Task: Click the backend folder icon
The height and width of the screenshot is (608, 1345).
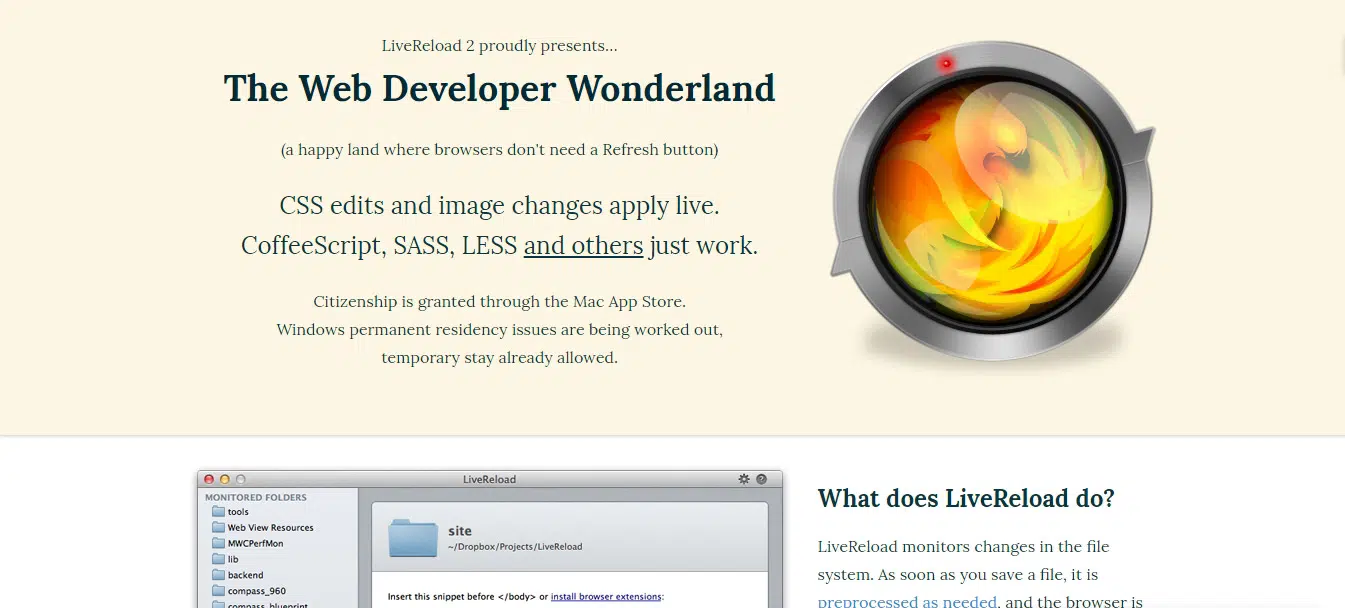Action: tap(218, 575)
